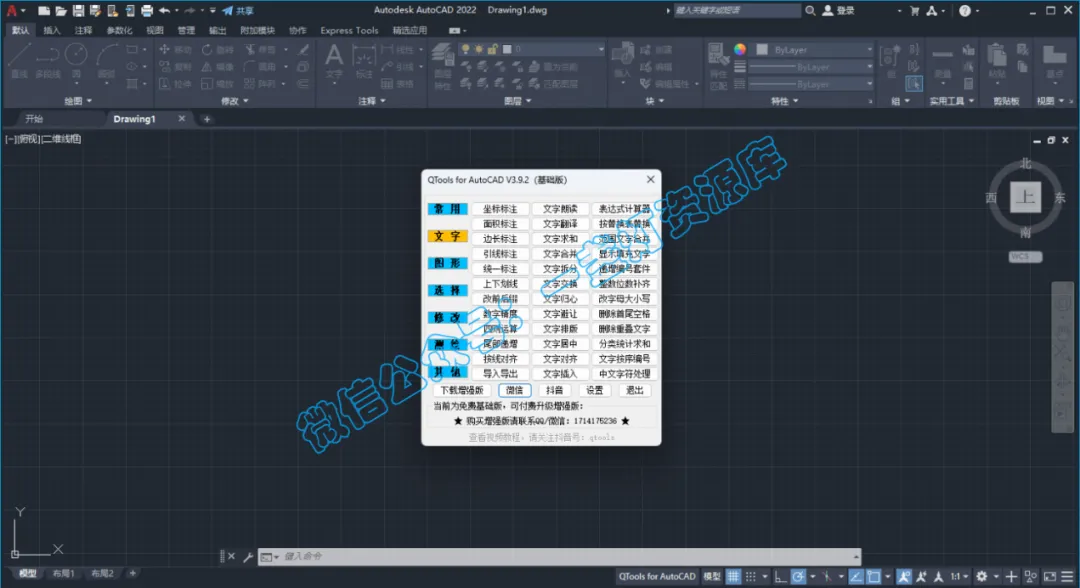Open the Autodesk App Store cart icon
The height and width of the screenshot is (588, 1080).
915,10
